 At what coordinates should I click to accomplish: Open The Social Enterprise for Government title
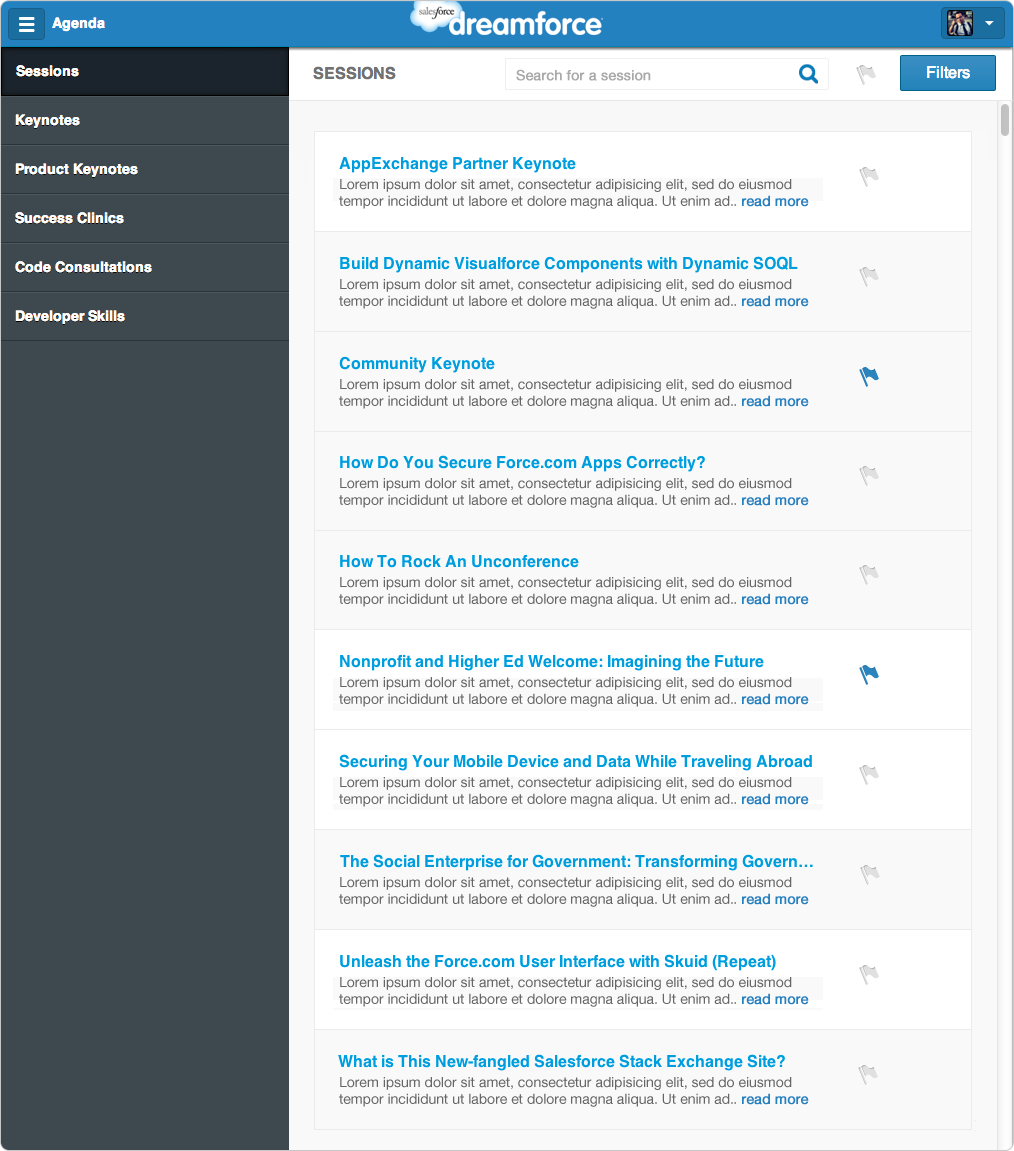point(576,861)
